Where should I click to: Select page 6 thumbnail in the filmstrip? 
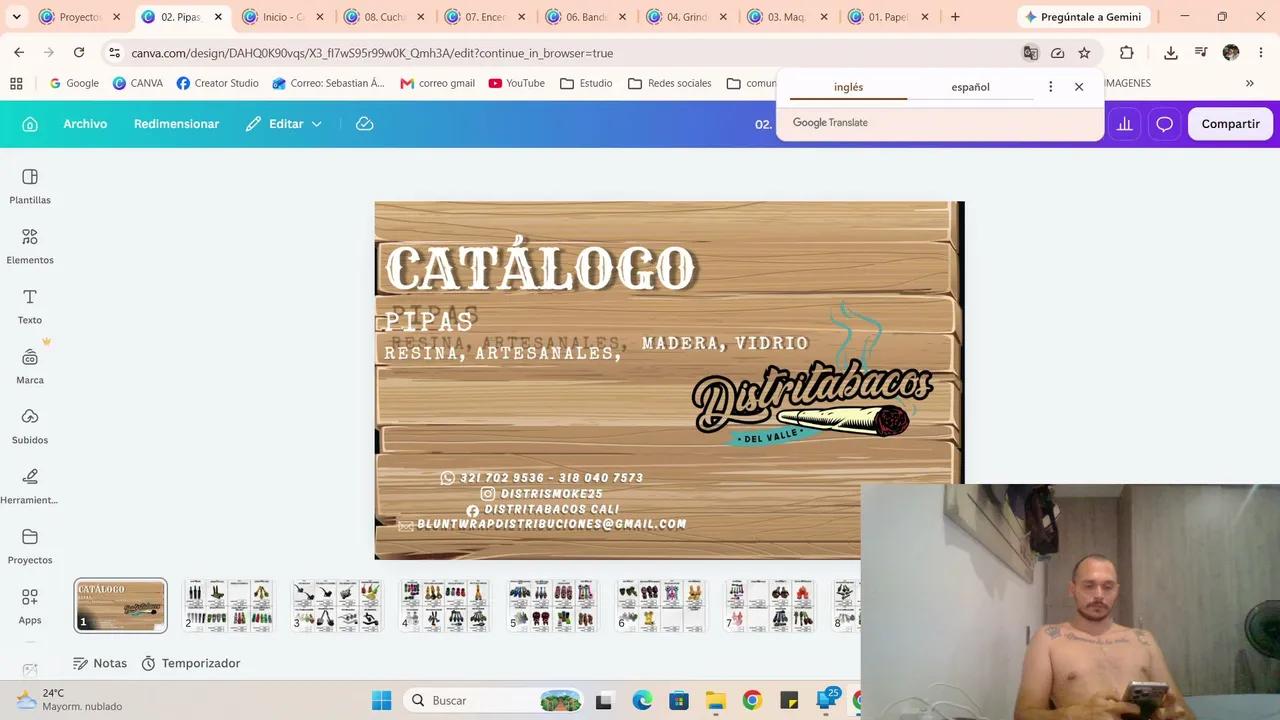(660, 605)
